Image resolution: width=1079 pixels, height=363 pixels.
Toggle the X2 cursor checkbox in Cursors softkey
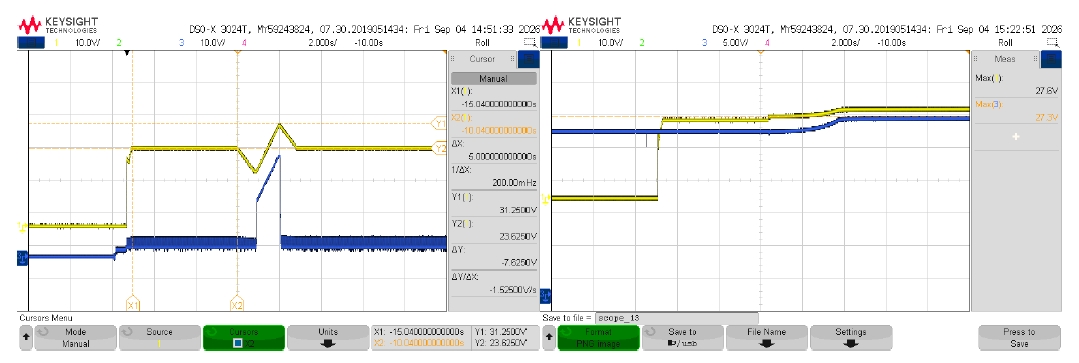[237, 343]
